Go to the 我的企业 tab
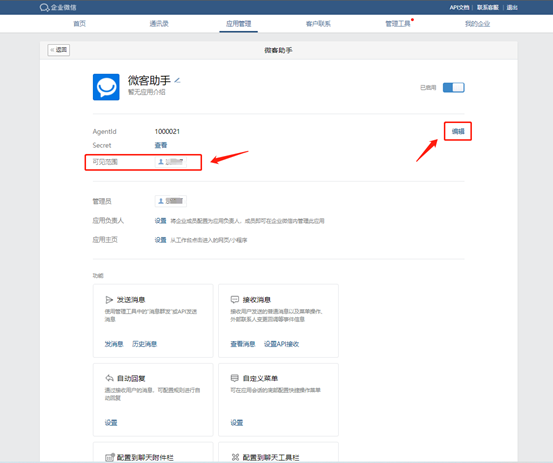This screenshot has width=553, height=463. pos(477,24)
